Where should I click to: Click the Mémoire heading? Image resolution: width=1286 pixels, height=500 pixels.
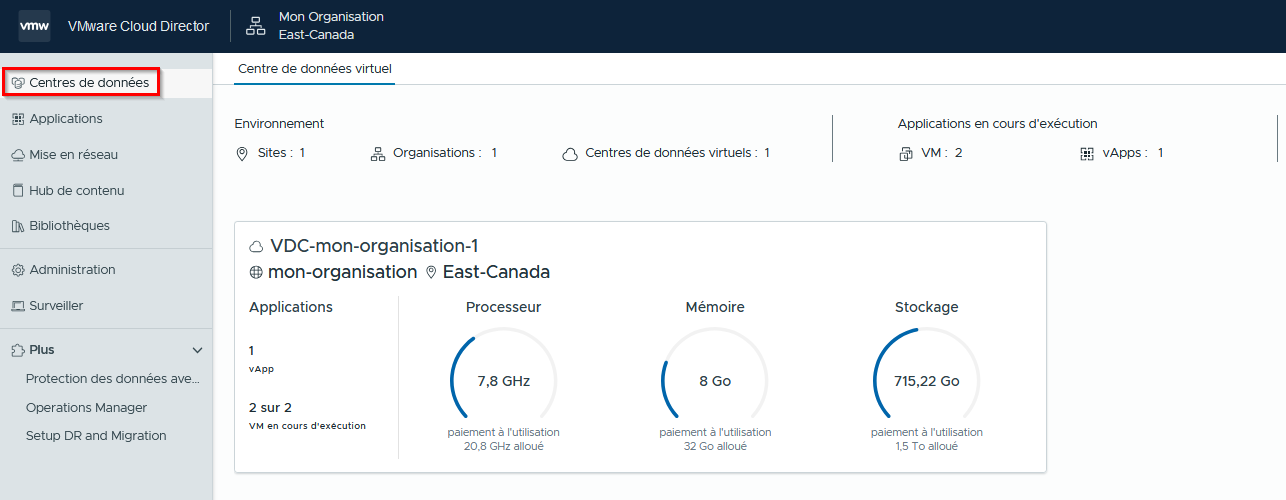(x=715, y=307)
